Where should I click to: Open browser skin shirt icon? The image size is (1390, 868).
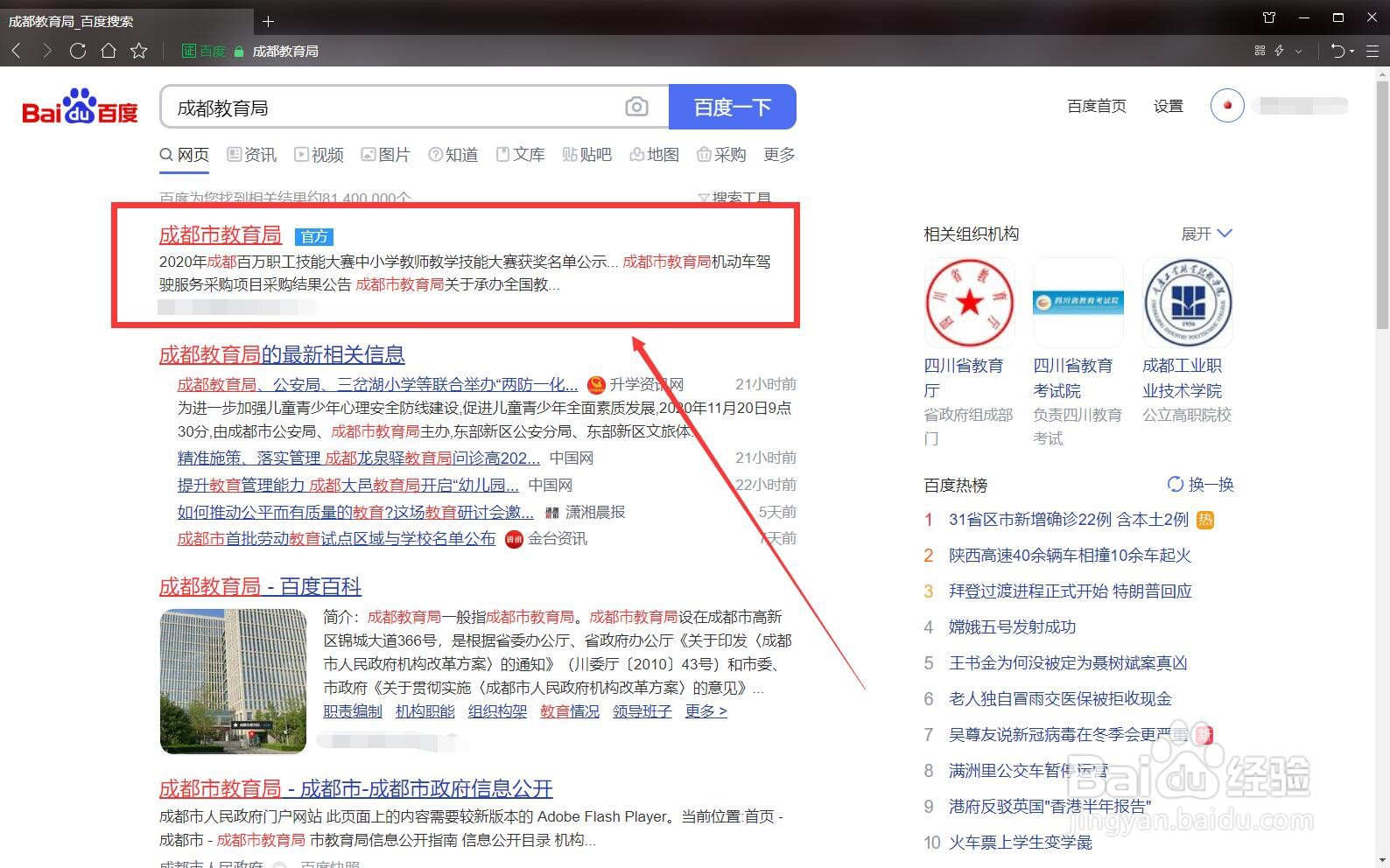(x=1269, y=17)
